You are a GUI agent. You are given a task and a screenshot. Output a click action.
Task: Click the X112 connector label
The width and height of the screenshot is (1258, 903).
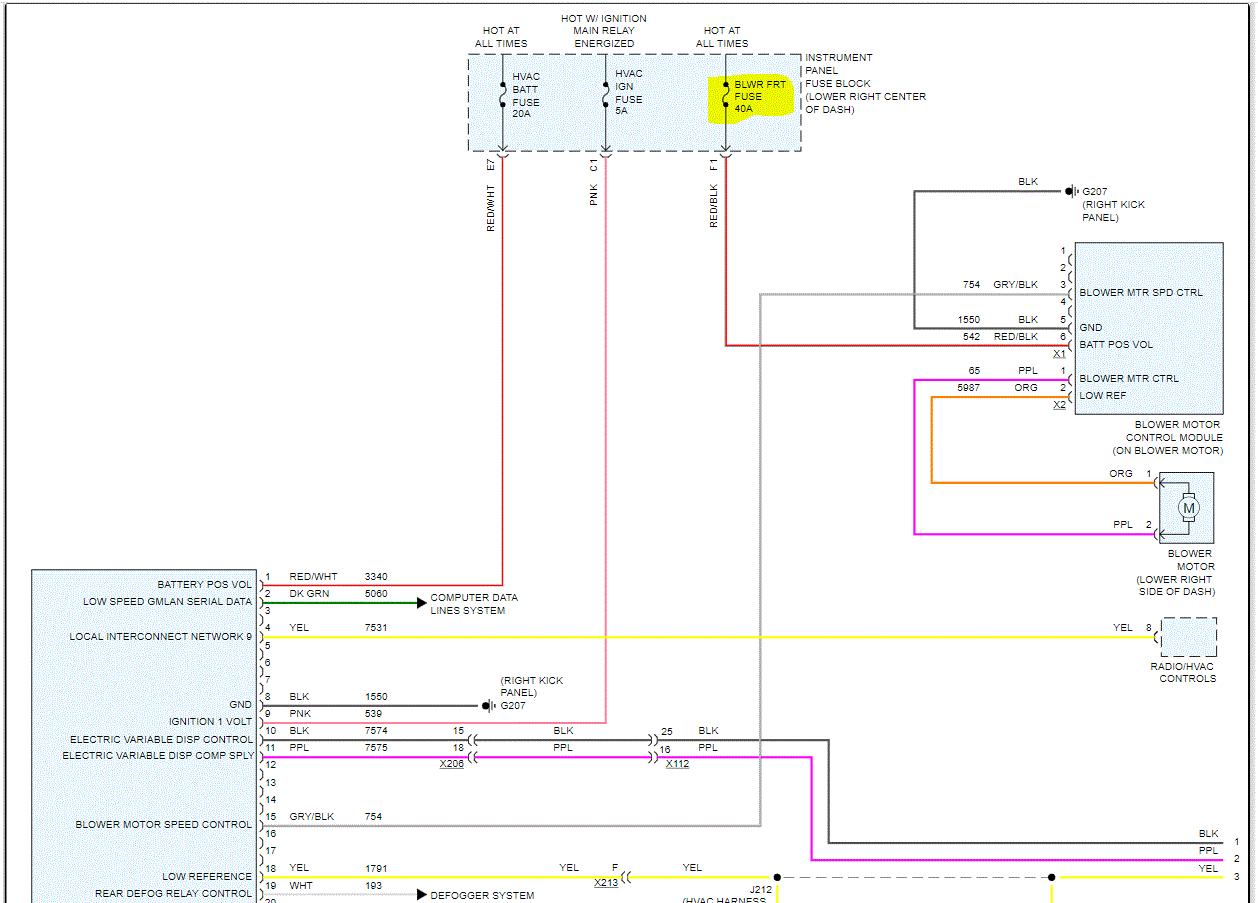pyautogui.click(x=678, y=764)
